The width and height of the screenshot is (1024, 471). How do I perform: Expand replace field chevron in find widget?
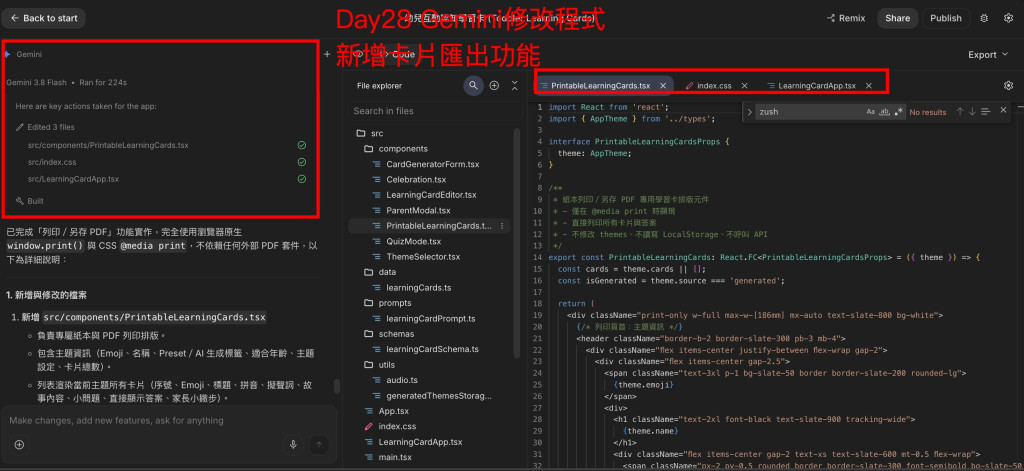(x=749, y=112)
